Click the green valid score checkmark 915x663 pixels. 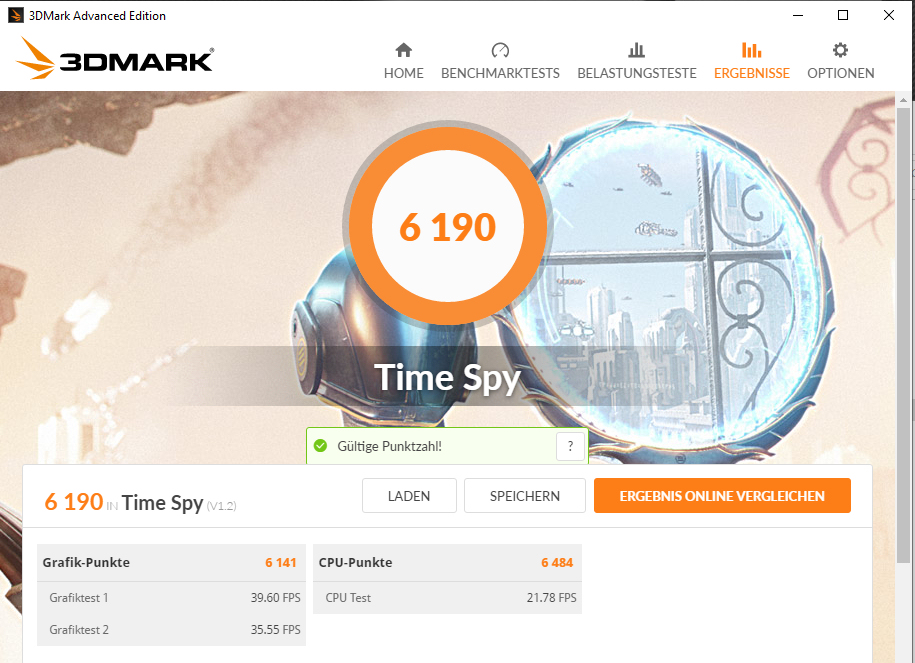coord(320,446)
